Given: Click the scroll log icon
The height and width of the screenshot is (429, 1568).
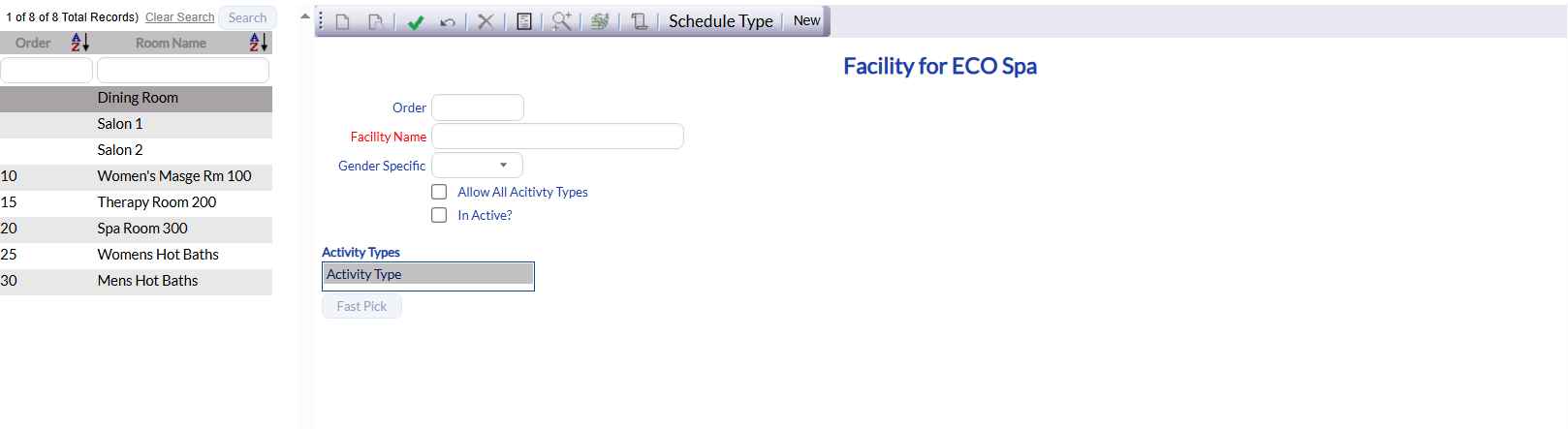Looking at the screenshot, I should pos(639,21).
